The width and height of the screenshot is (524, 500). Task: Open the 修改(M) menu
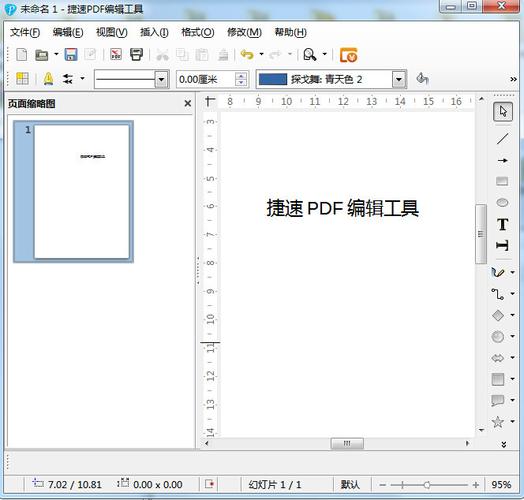244,32
